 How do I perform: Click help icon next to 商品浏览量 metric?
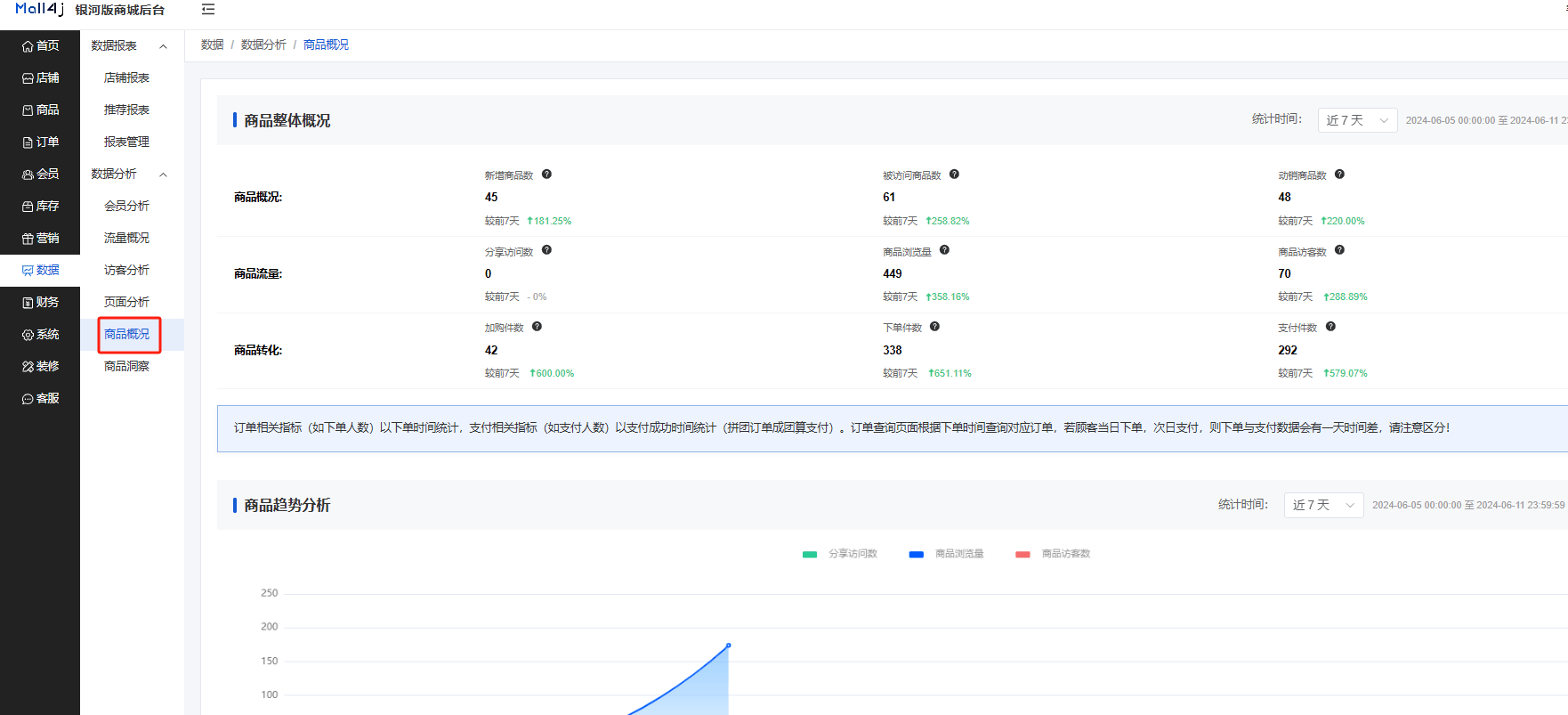tap(944, 250)
